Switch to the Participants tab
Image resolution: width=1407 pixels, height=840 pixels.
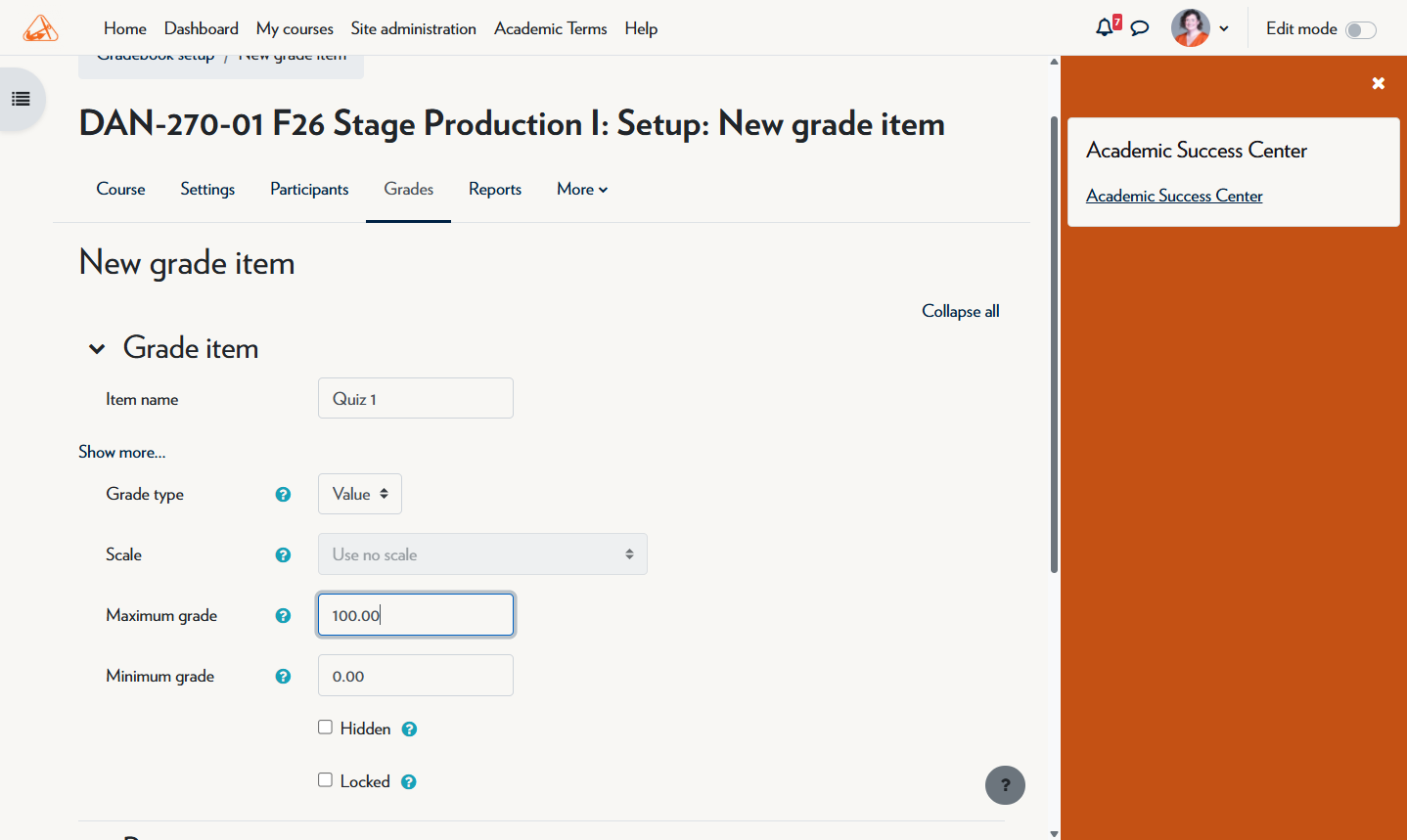[309, 190]
